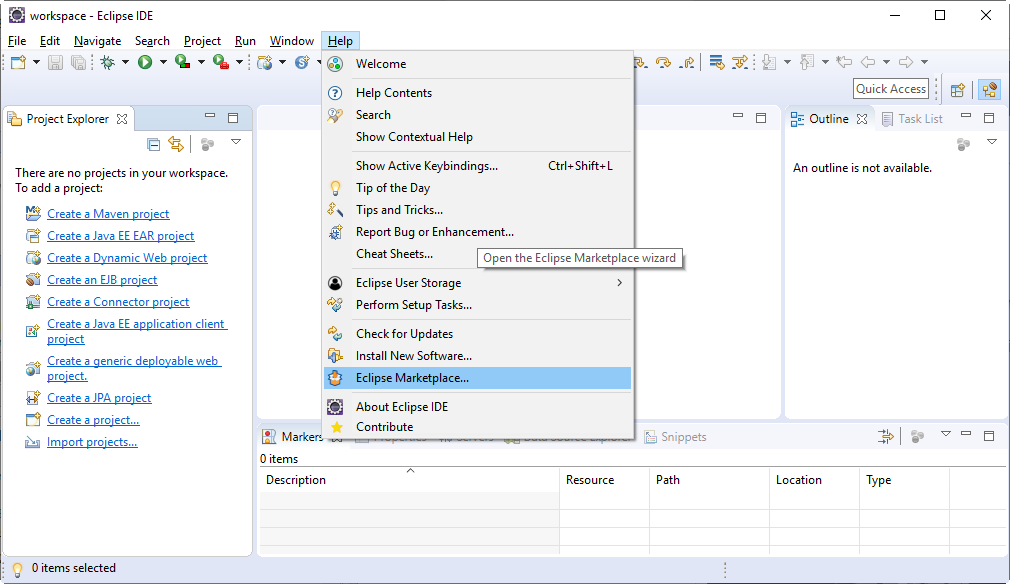The width and height of the screenshot is (1010, 584).
Task: Click the Debug bug icon in toolbar
Action: [108, 62]
